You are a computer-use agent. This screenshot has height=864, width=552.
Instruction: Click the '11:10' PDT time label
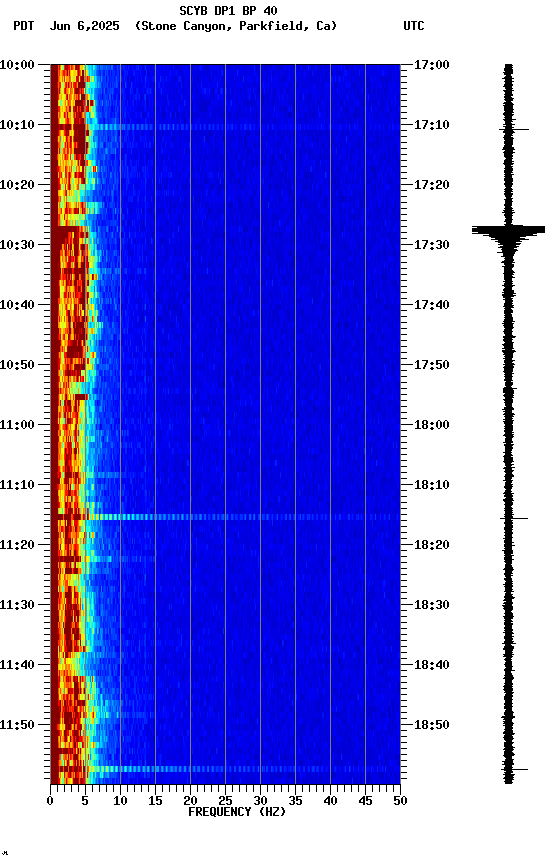pyautogui.click(x=17, y=485)
